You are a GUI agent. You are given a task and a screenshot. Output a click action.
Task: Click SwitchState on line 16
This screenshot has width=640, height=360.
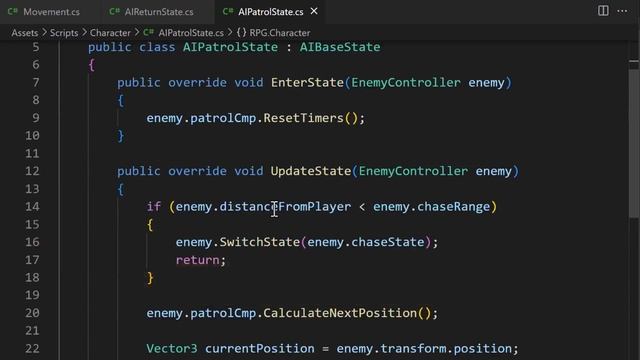(260, 242)
